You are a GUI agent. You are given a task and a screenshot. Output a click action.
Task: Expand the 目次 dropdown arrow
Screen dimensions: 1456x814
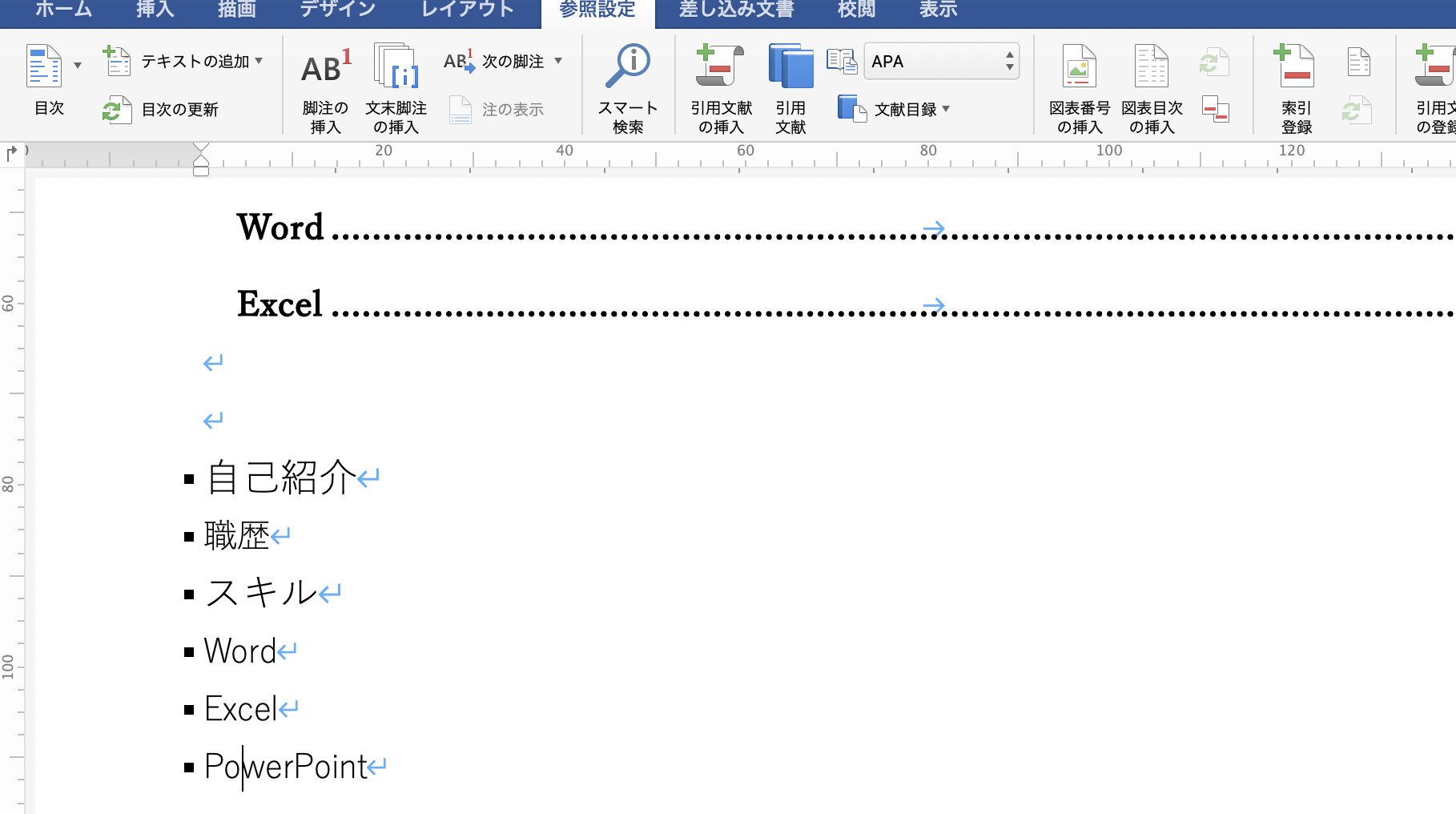click(x=78, y=66)
